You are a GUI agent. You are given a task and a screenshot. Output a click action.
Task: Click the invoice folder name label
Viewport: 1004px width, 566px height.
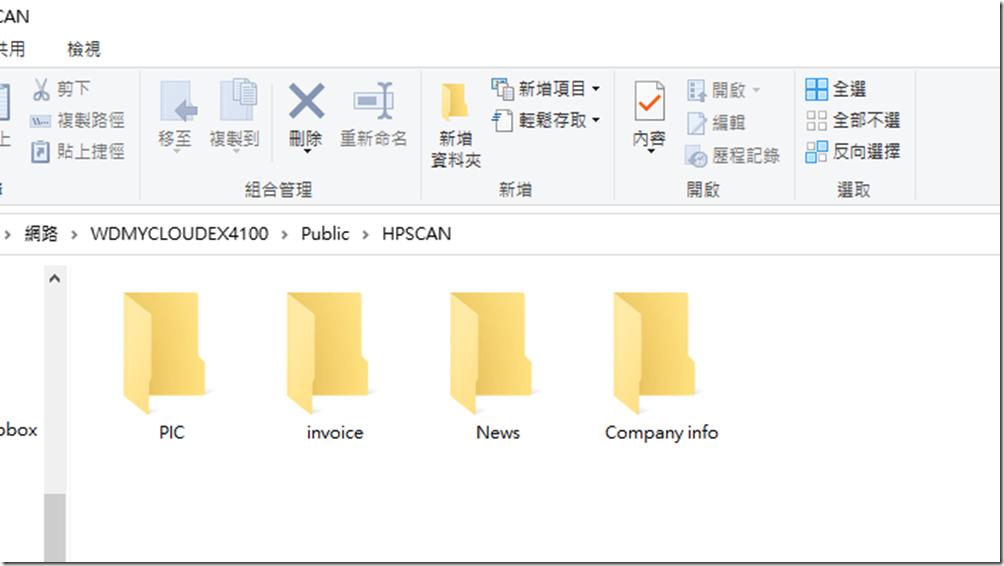(335, 433)
